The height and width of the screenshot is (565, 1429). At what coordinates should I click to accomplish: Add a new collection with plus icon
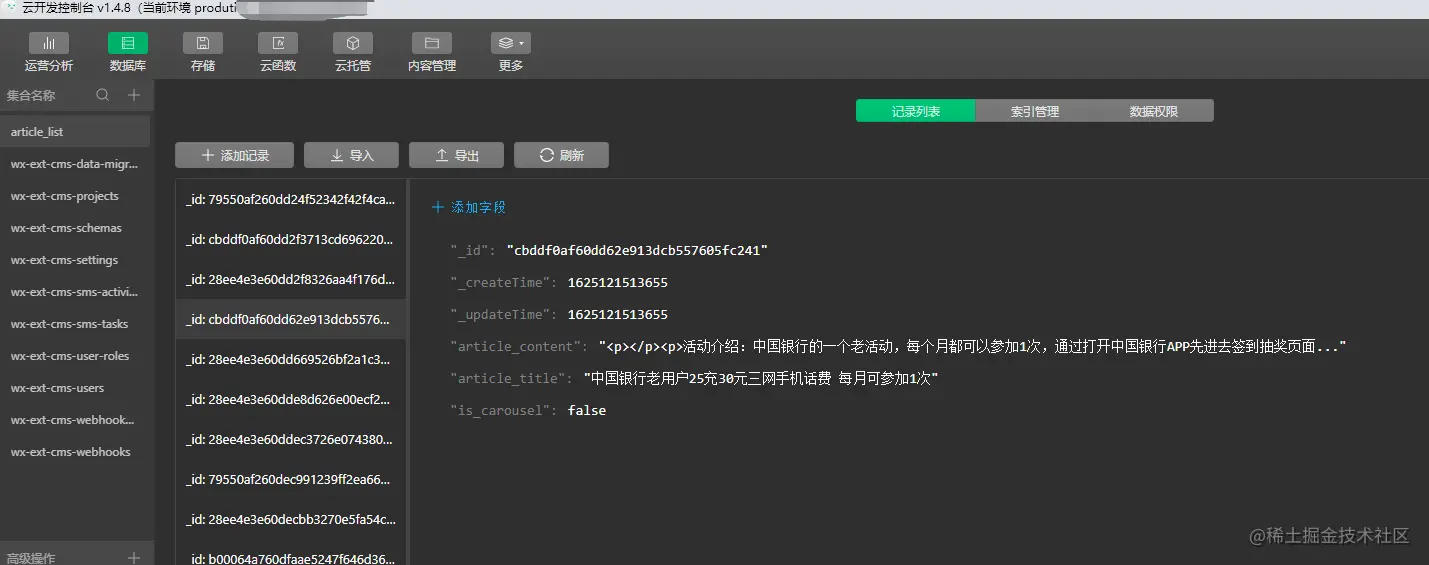point(134,95)
